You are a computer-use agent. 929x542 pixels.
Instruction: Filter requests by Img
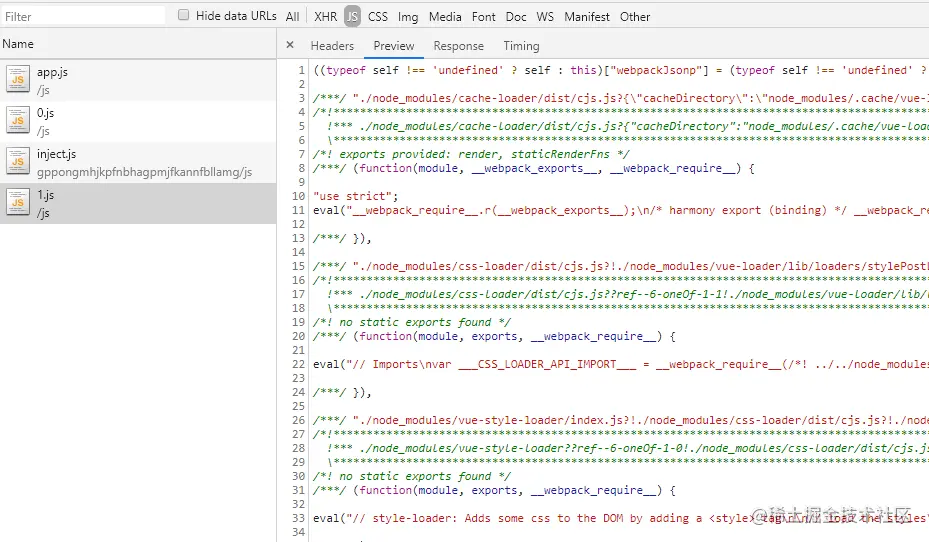408,17
